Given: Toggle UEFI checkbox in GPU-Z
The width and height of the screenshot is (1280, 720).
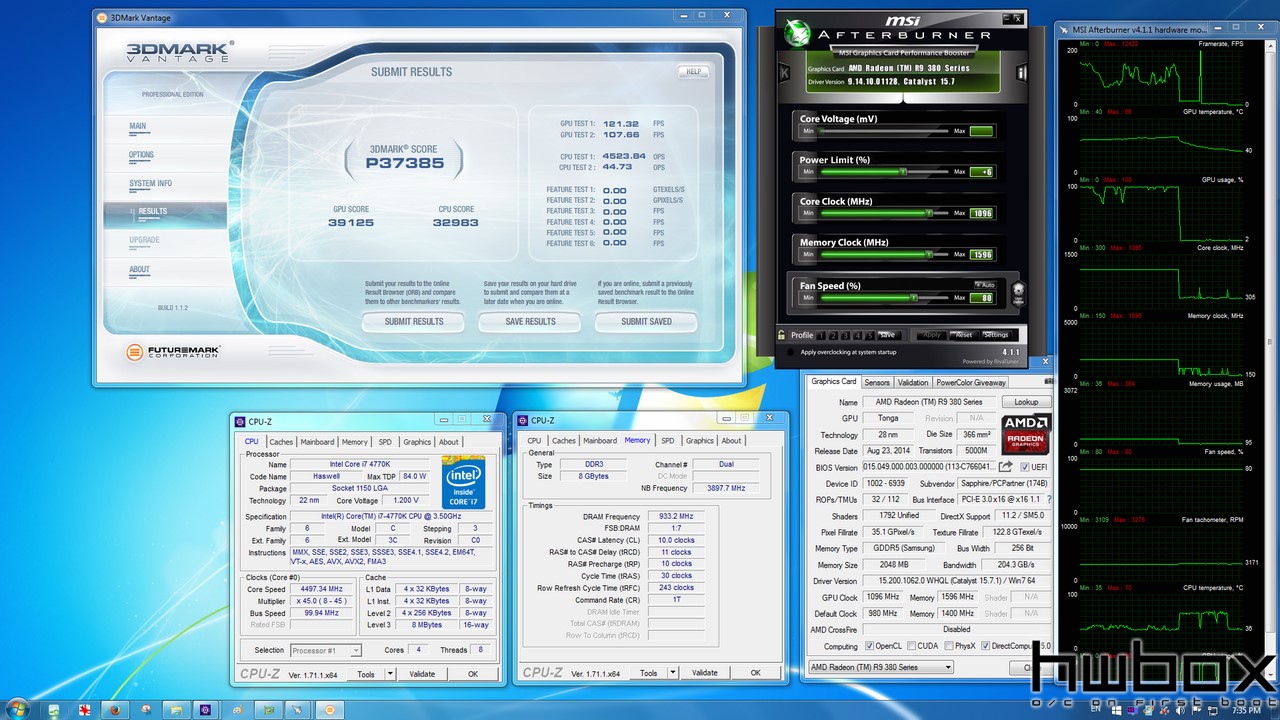Looking at the screenshot, I should pos(1023,467).
